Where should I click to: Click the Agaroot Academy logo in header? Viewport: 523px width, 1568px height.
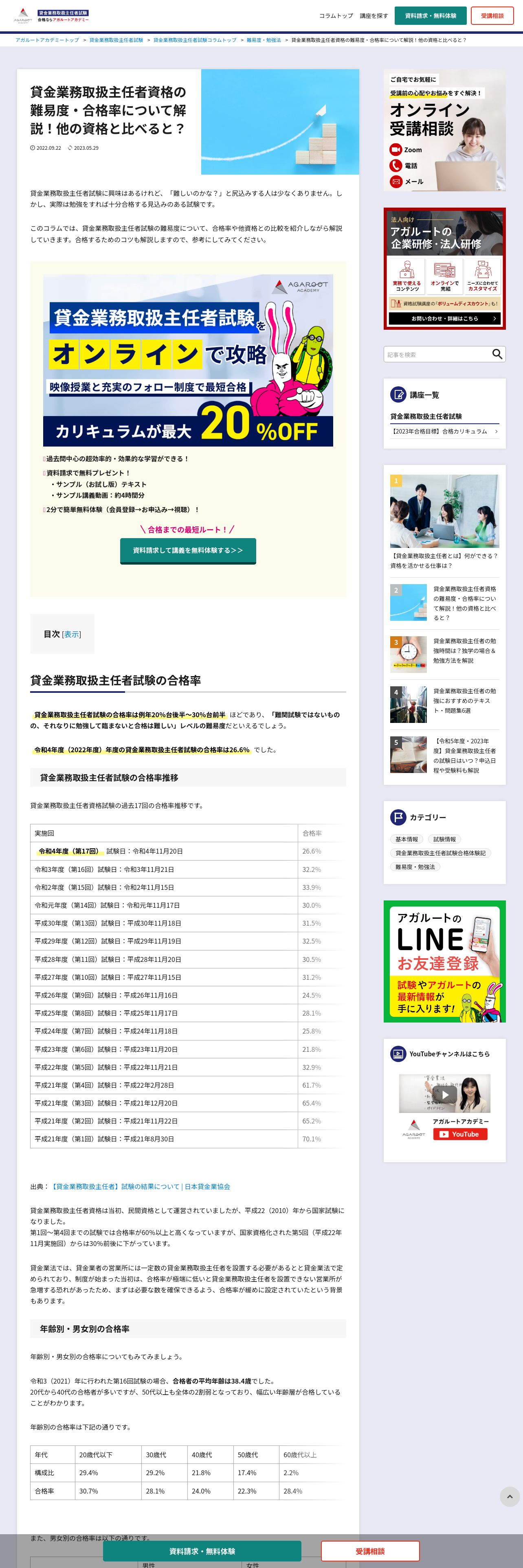[52, 16]
